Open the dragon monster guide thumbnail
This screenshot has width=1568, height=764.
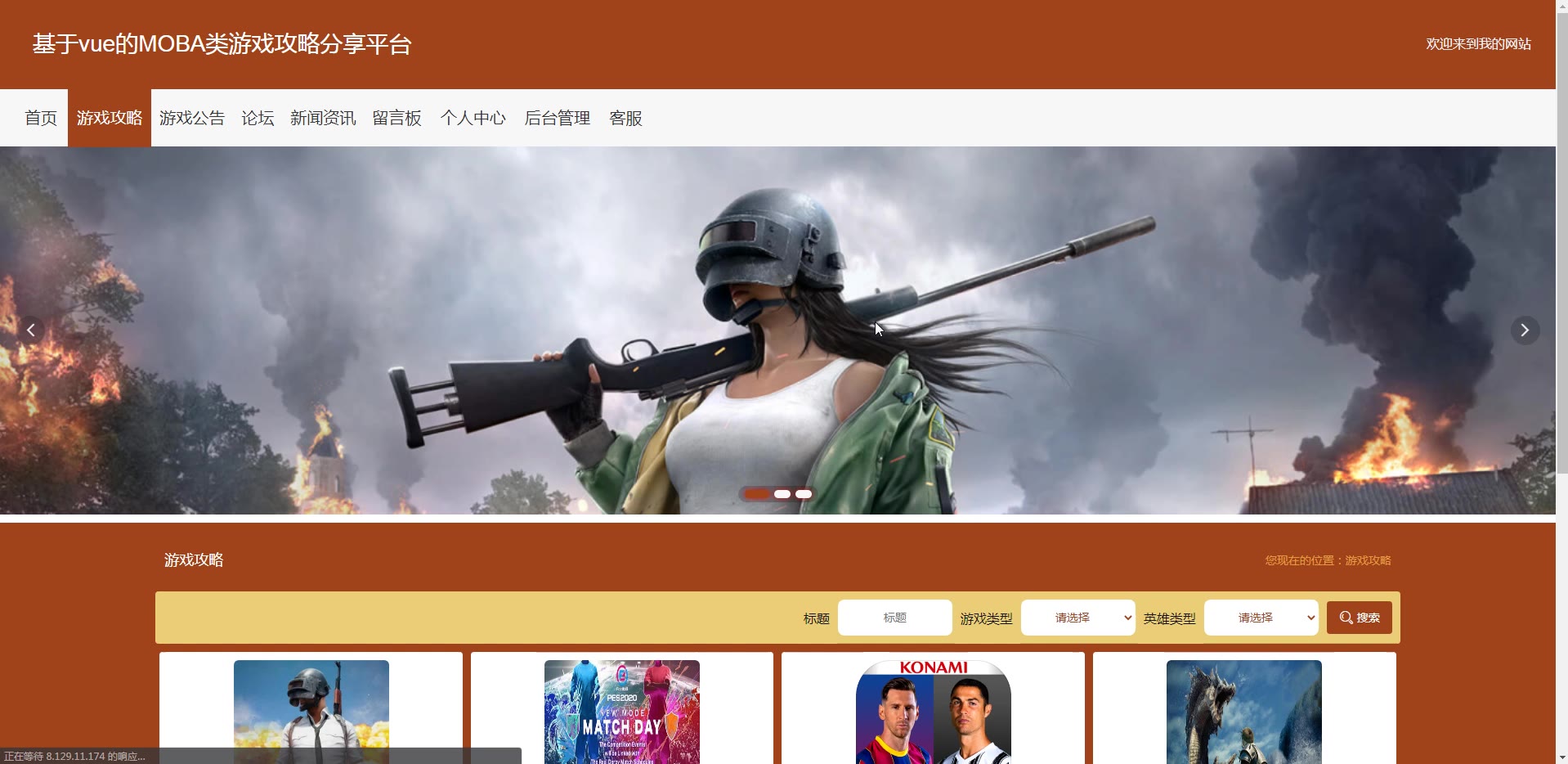pos(1244,712)
